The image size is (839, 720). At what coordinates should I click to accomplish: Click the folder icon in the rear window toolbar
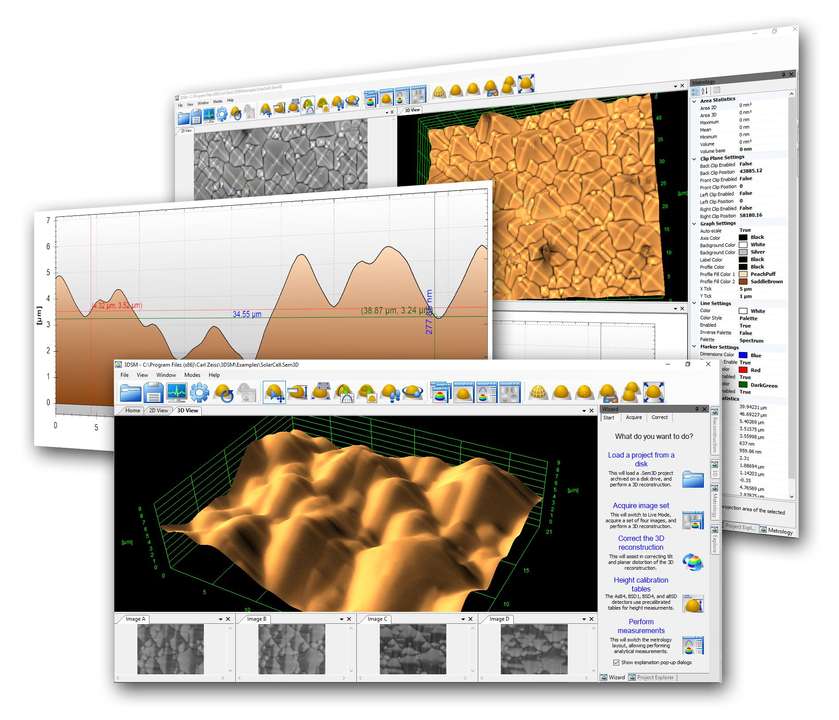click(x=184, y=118)
